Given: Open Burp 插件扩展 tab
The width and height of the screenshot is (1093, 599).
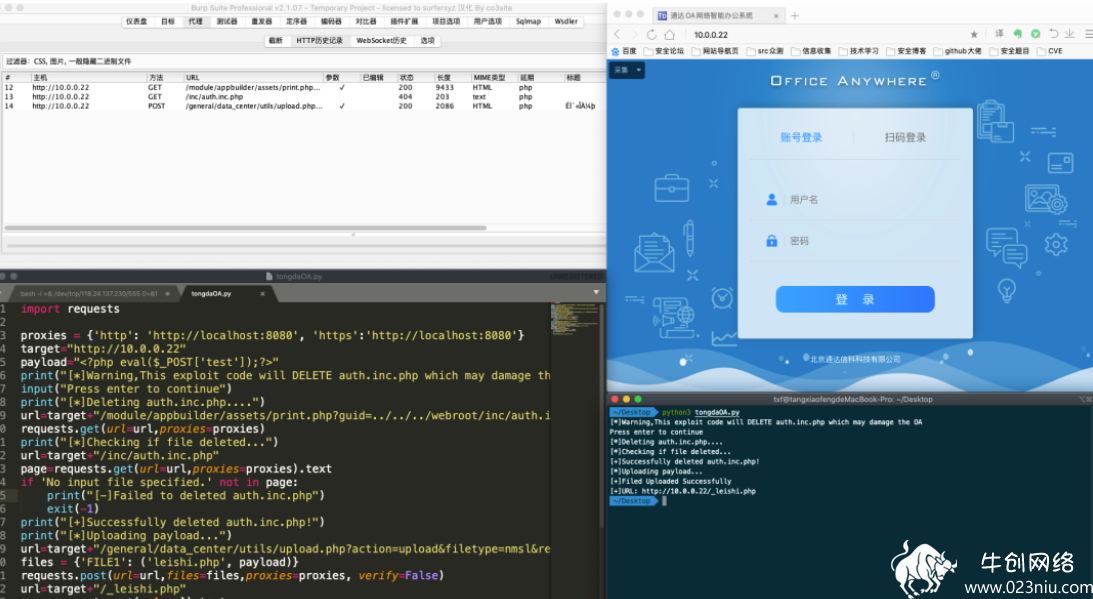Looking at the screenshot, I should click(x=404, y=22).
